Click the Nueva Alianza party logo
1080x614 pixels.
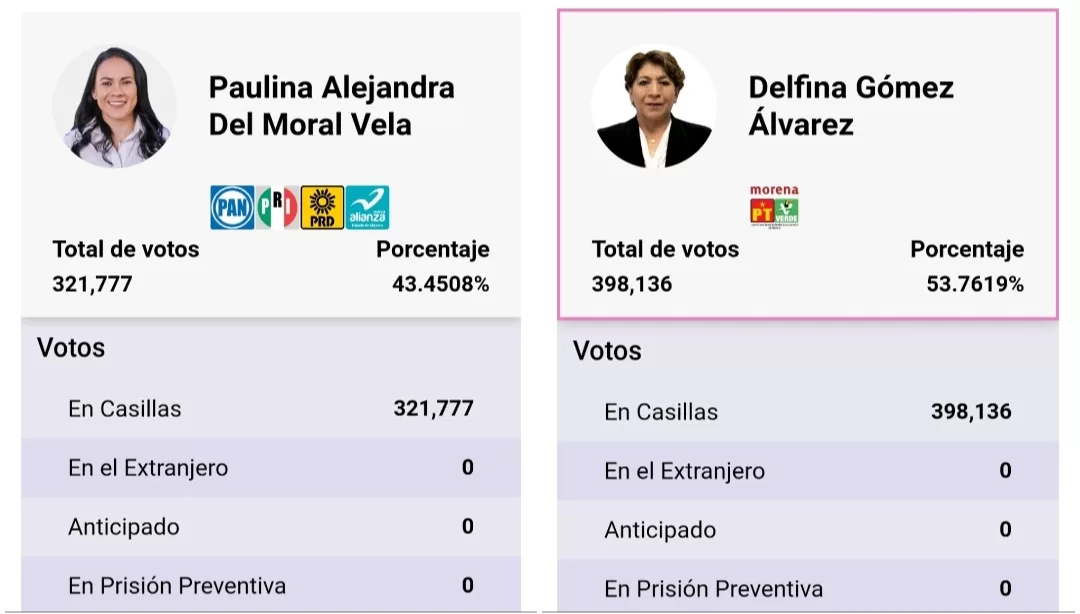(x=367, y=208)
